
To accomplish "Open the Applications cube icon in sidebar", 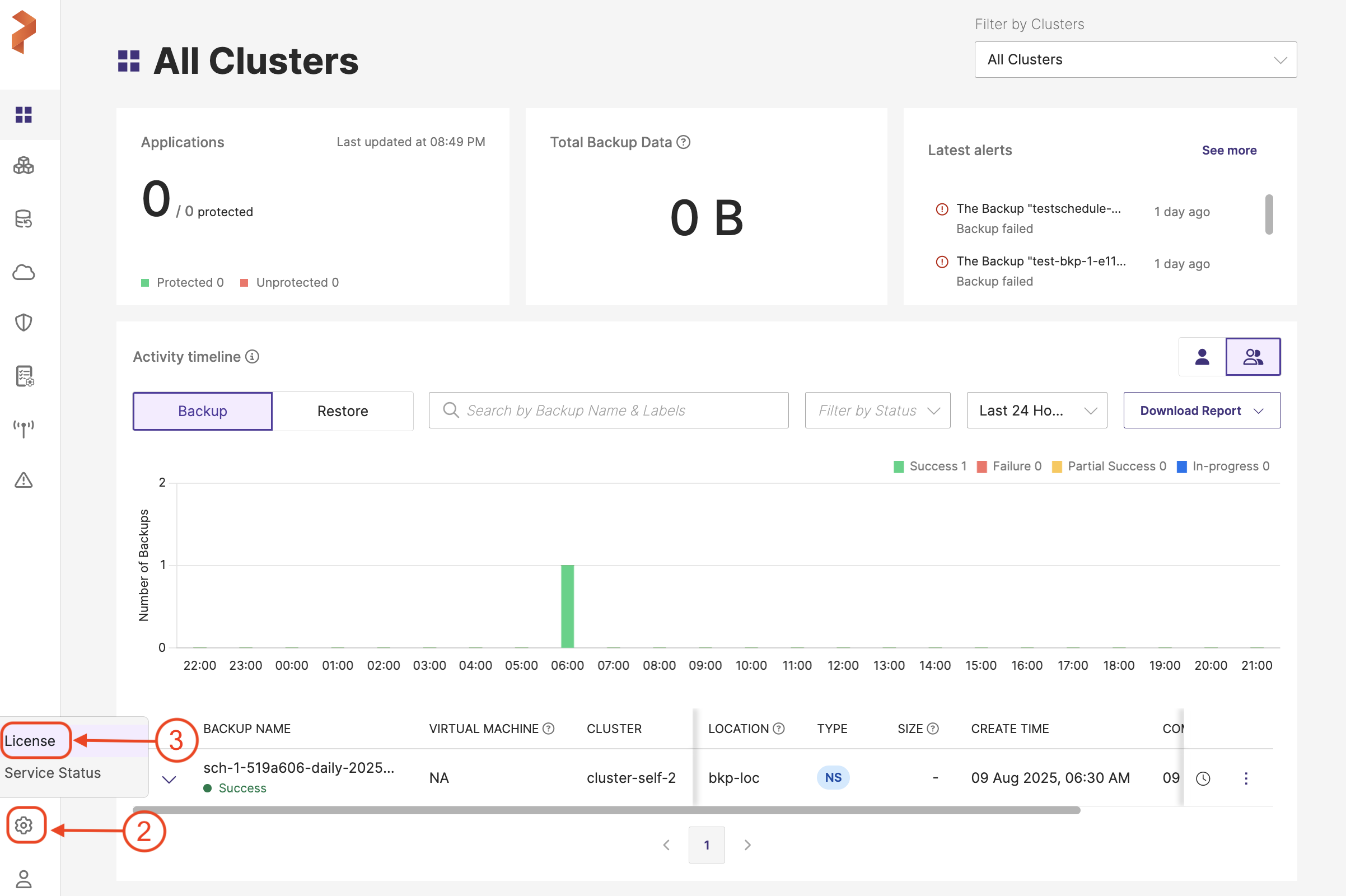I will [24, 166].
